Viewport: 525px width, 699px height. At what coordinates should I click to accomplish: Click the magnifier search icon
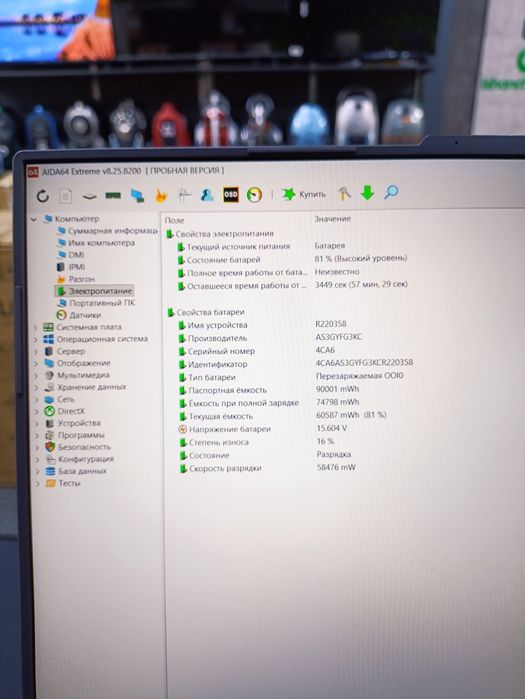[391, 193]
